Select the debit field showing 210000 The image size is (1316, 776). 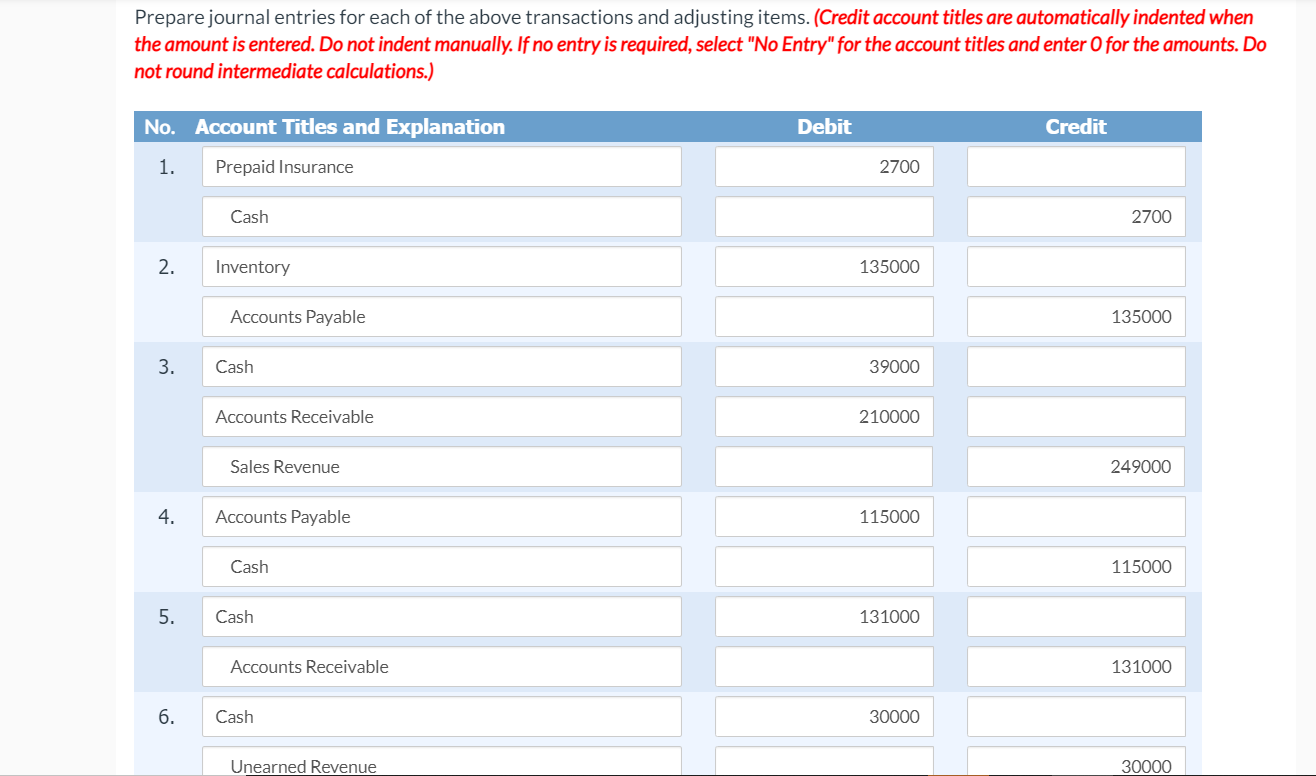tap(824, 417)
